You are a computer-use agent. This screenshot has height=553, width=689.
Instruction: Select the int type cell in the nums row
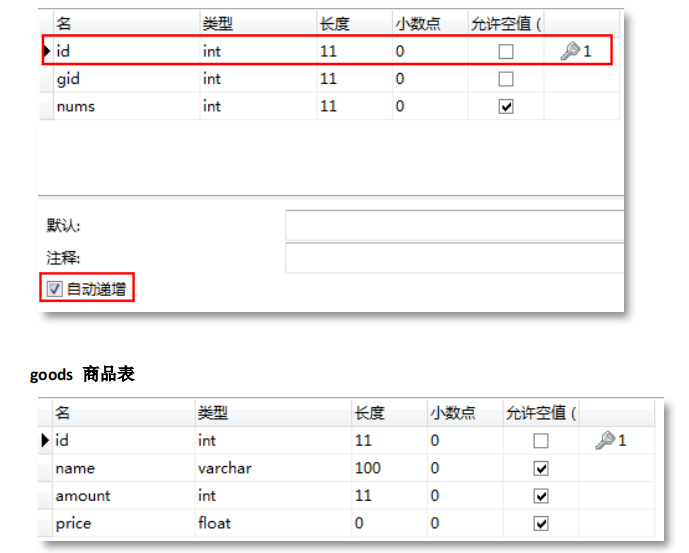click(x=258, y=106)
